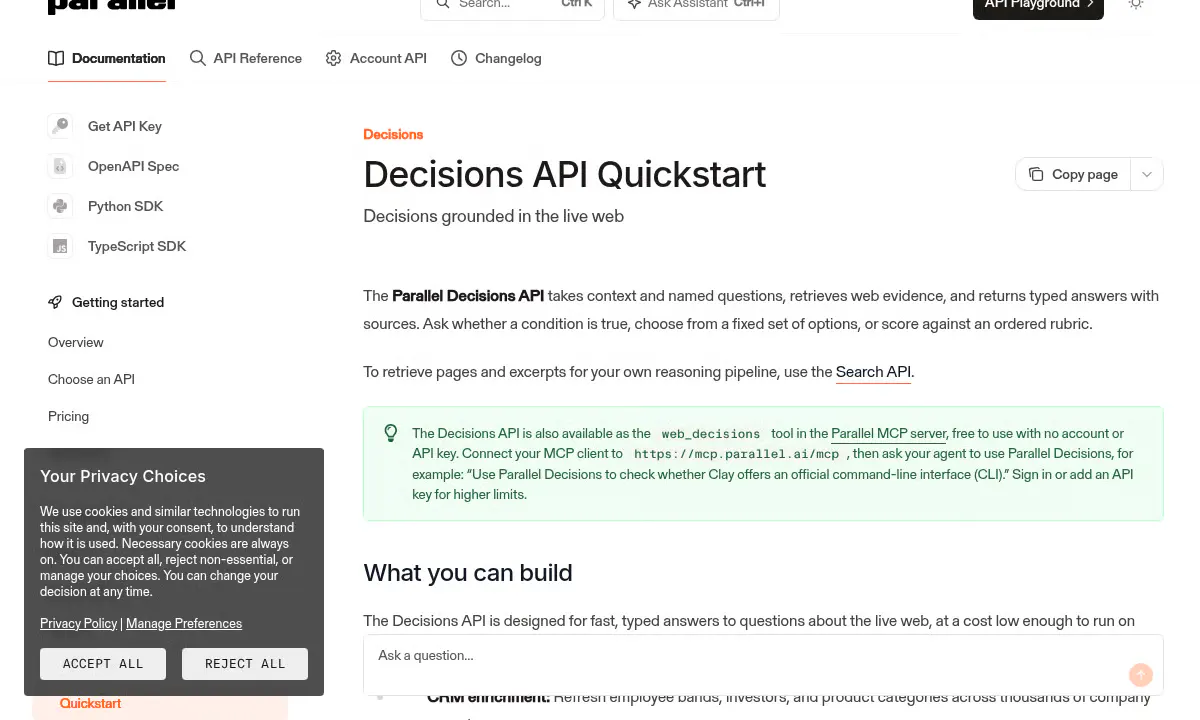Open the Changelog tab
The image size is (1200, 720).
(x=496, y=58)
